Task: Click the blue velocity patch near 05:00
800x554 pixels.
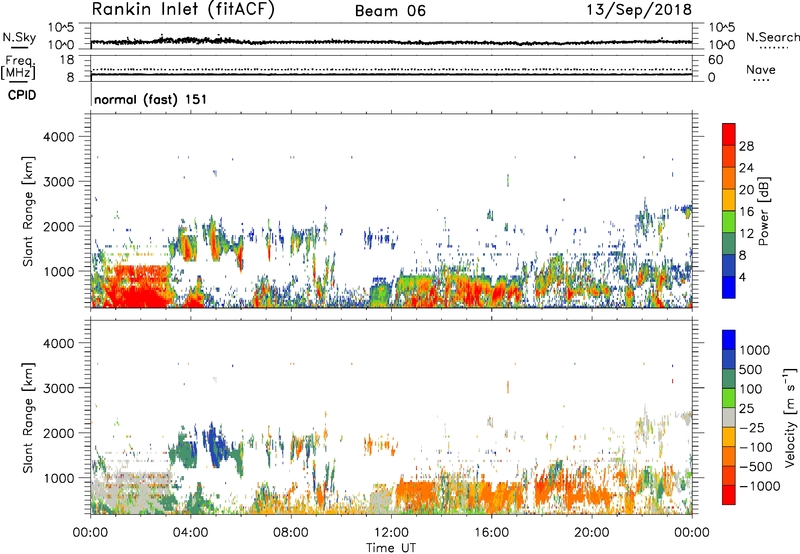Action: pyautogui.click(x=213, y=444)
